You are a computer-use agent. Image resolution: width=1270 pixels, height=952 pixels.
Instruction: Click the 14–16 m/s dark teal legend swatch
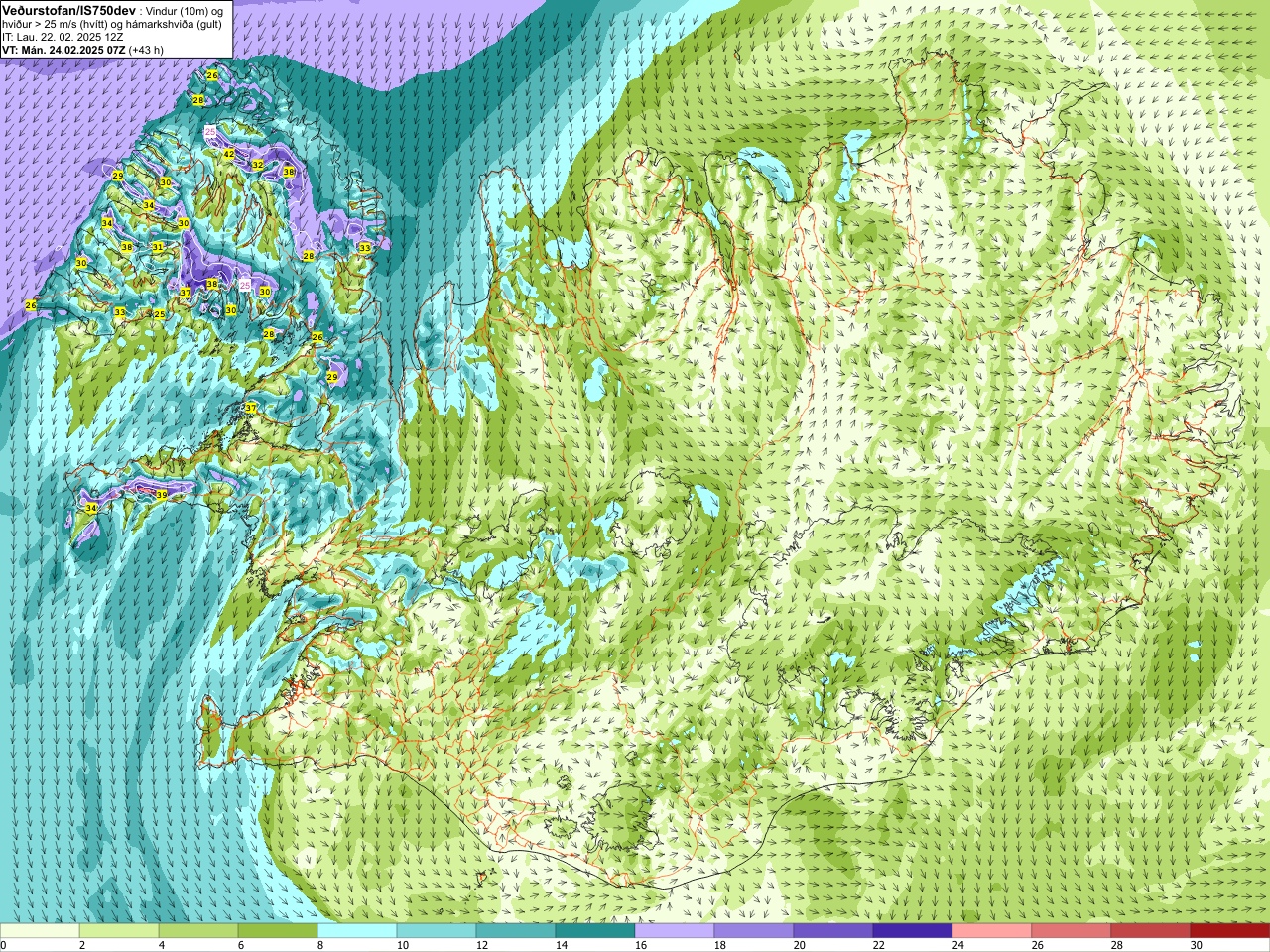pos(595,931)
